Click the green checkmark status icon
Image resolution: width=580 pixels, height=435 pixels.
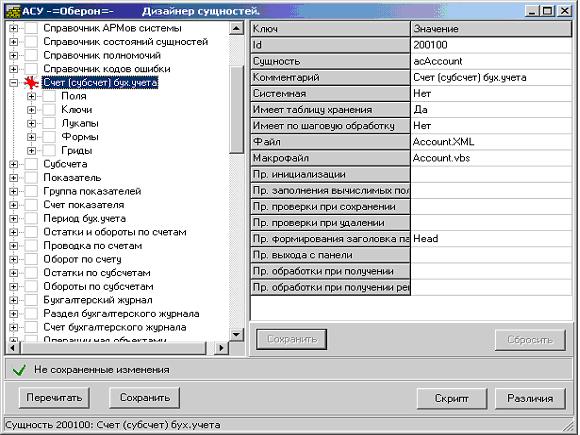(19, 370)
